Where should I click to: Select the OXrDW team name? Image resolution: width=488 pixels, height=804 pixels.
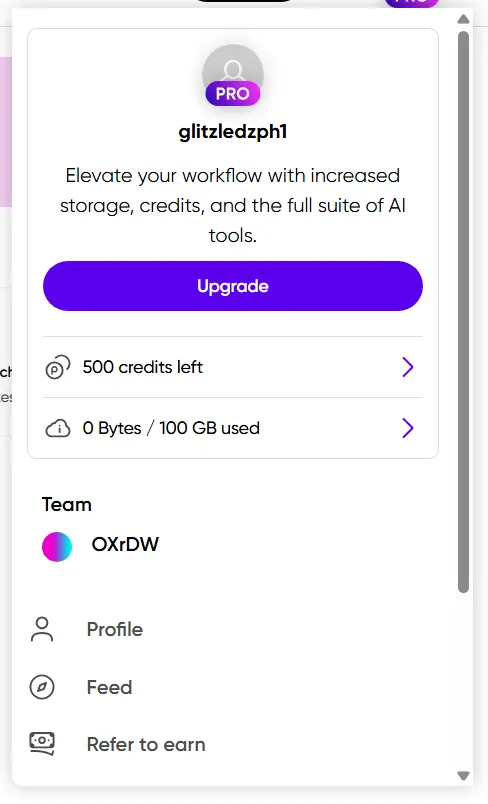(x=125, y=545)
